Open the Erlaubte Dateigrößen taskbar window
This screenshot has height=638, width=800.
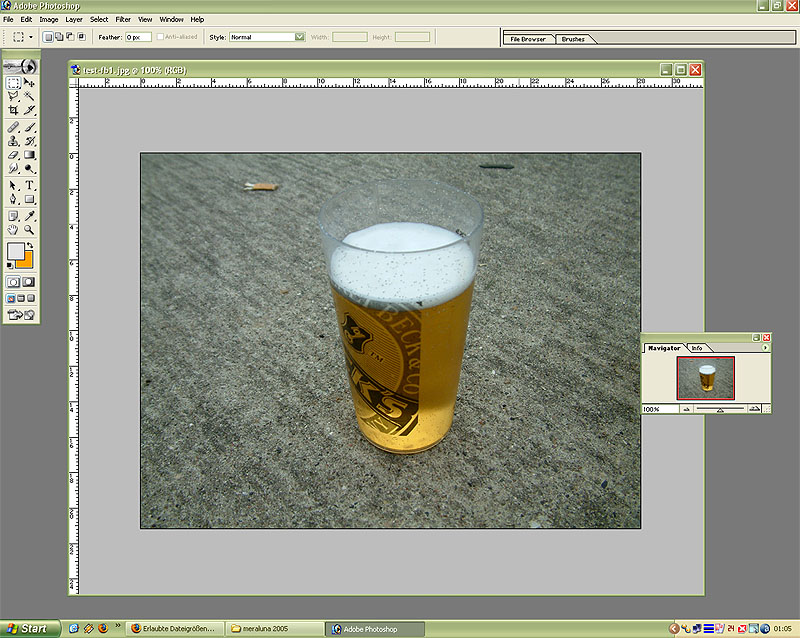click(x=177, y=629)
